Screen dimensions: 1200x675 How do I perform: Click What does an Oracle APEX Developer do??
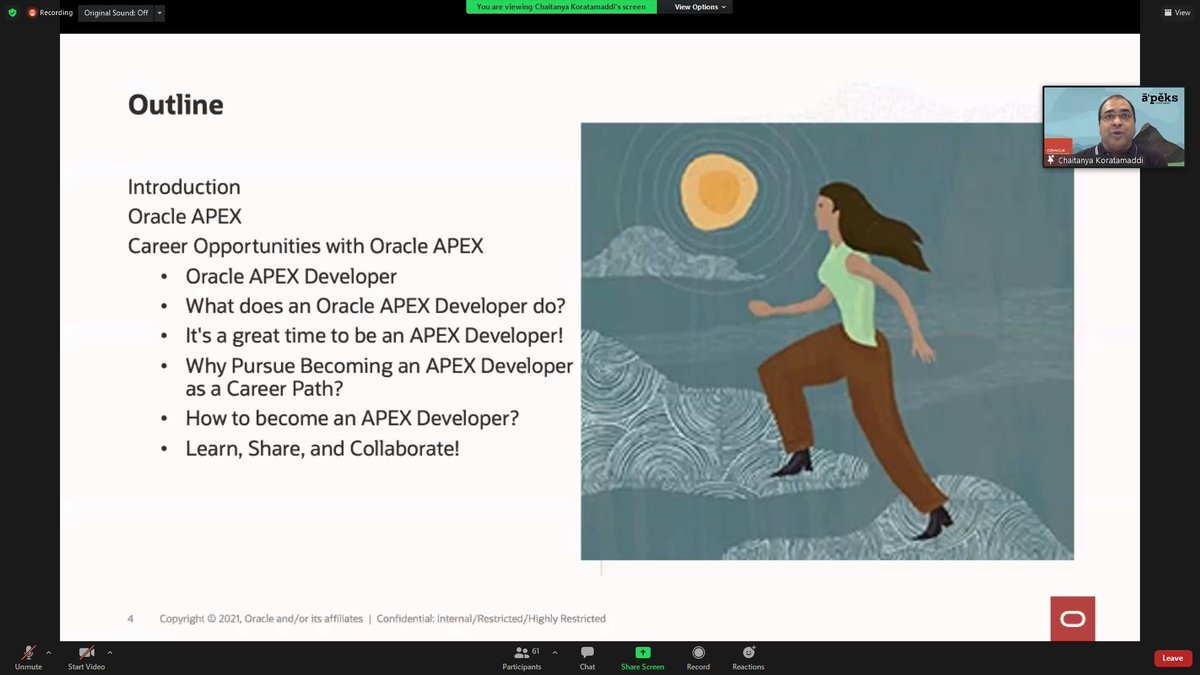point(376,306)
